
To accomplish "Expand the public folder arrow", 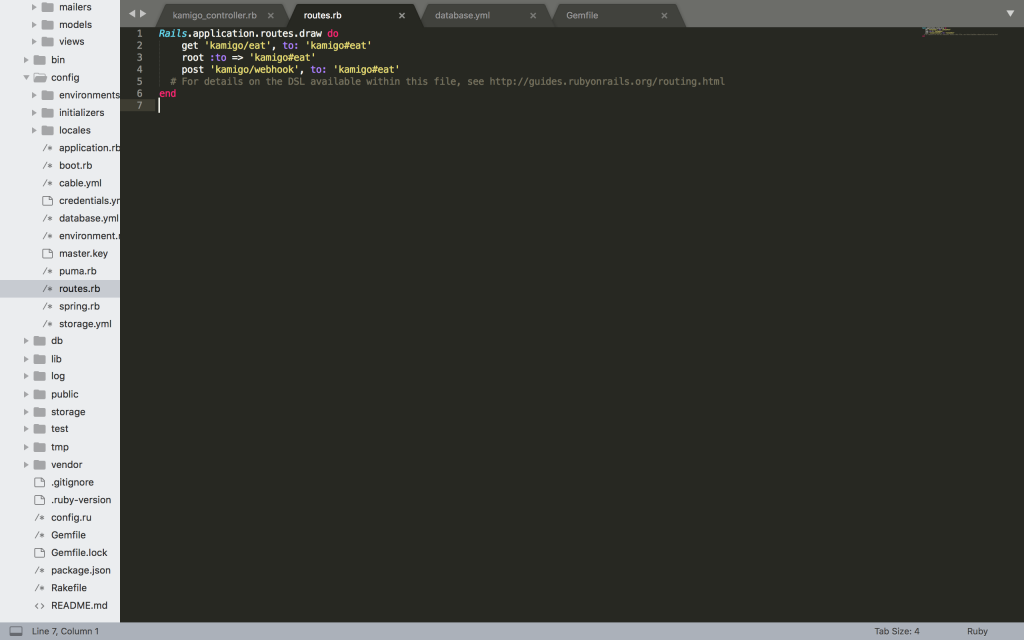I will click(x=26, y=394).
